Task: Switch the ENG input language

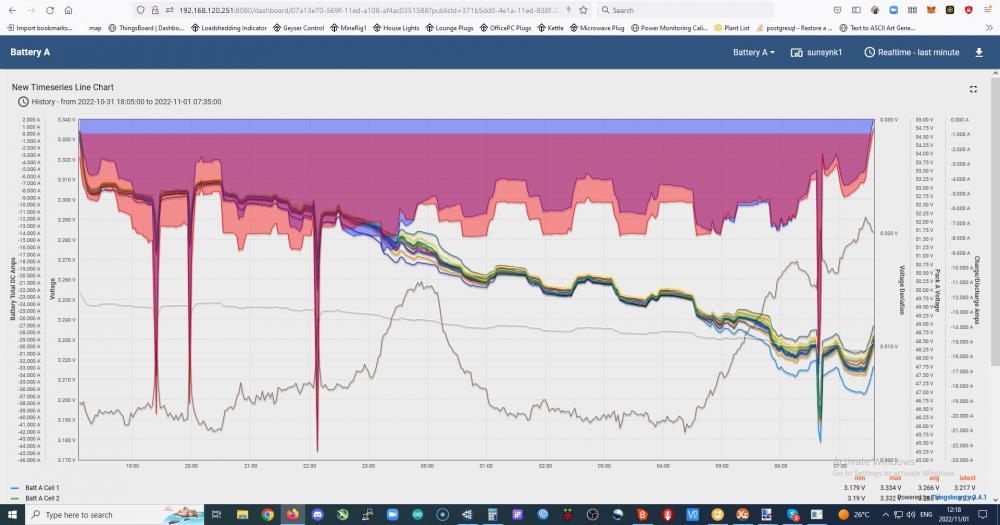Action: (926, 515)
